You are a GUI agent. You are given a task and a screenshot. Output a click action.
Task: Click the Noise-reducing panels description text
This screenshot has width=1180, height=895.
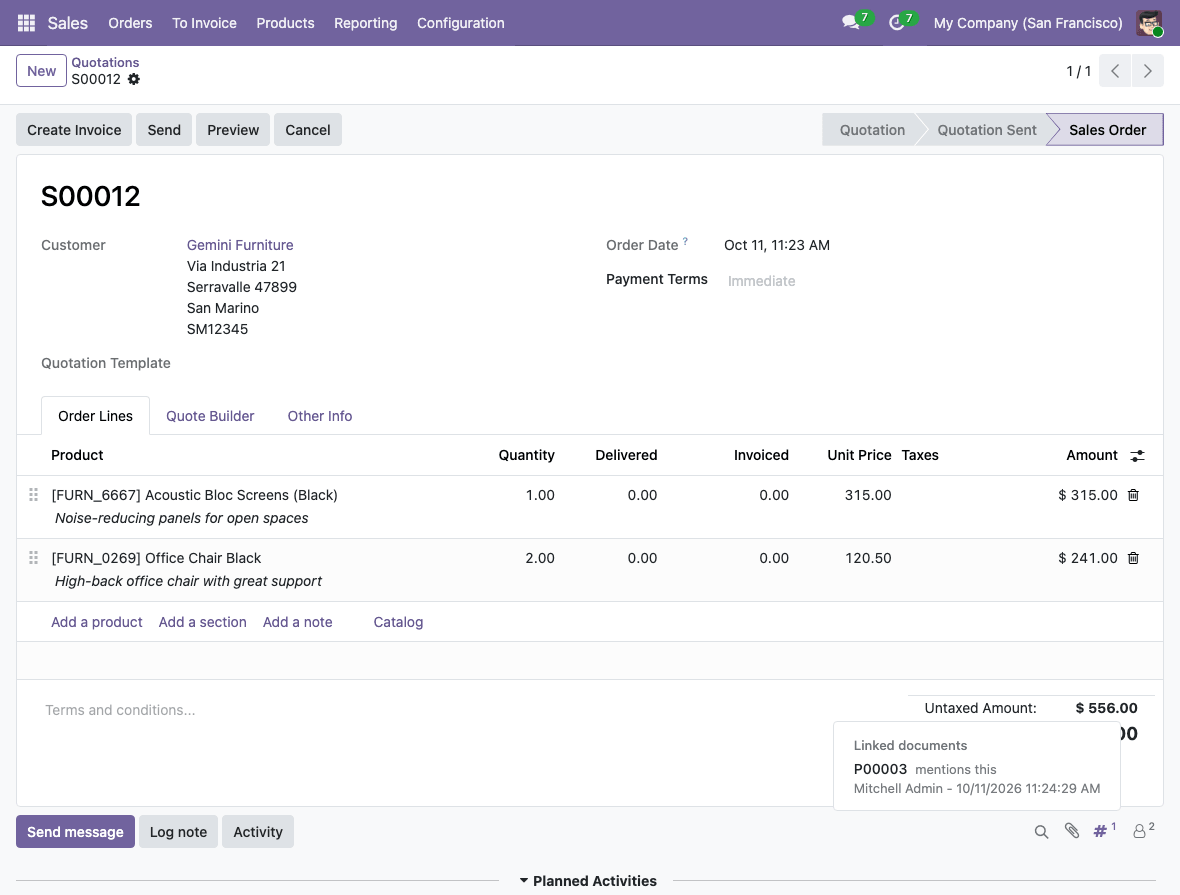pos(181,518)
